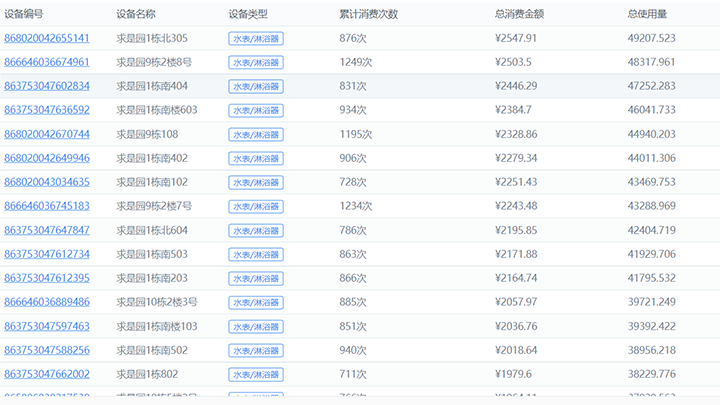The width and height of the screenshot is (720, 405).
Task: Click the 设备编号 column header
Action: (x=23, y=14)
